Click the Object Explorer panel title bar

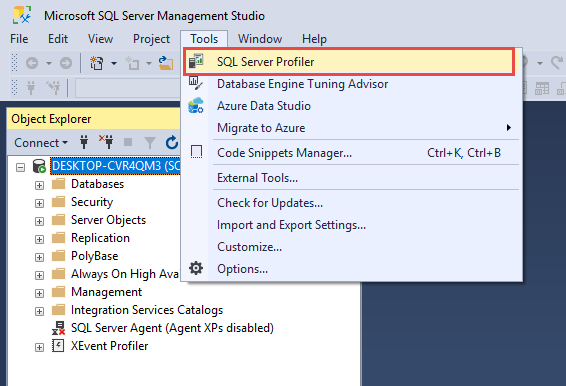(93, 119)
